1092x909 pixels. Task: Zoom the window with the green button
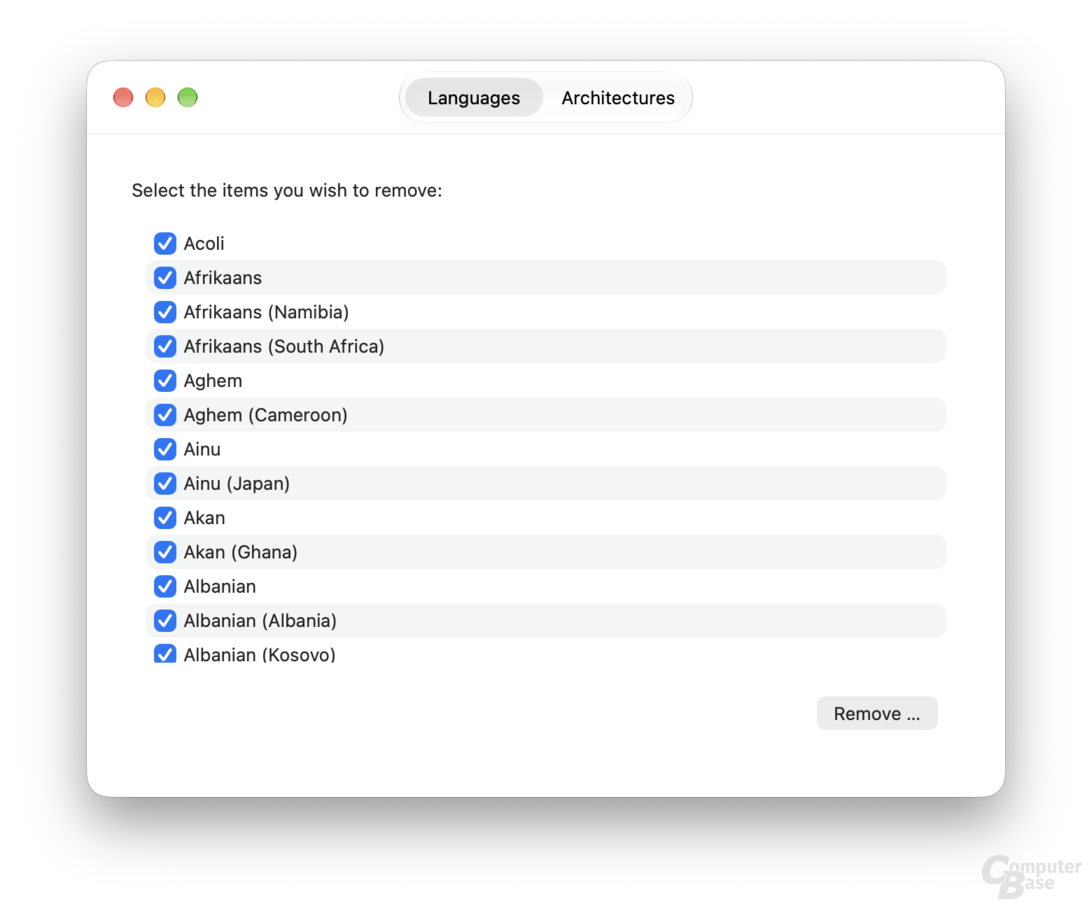click(187, 98)
